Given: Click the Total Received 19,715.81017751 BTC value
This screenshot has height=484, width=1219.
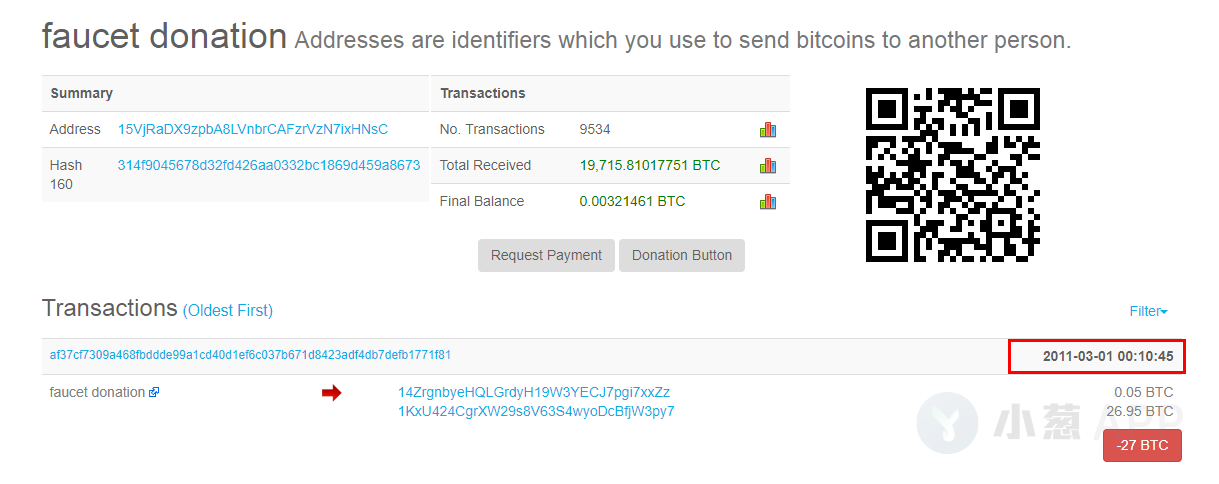Looking at the screenshot, I should pyautogui.click(x=650, y=165).
